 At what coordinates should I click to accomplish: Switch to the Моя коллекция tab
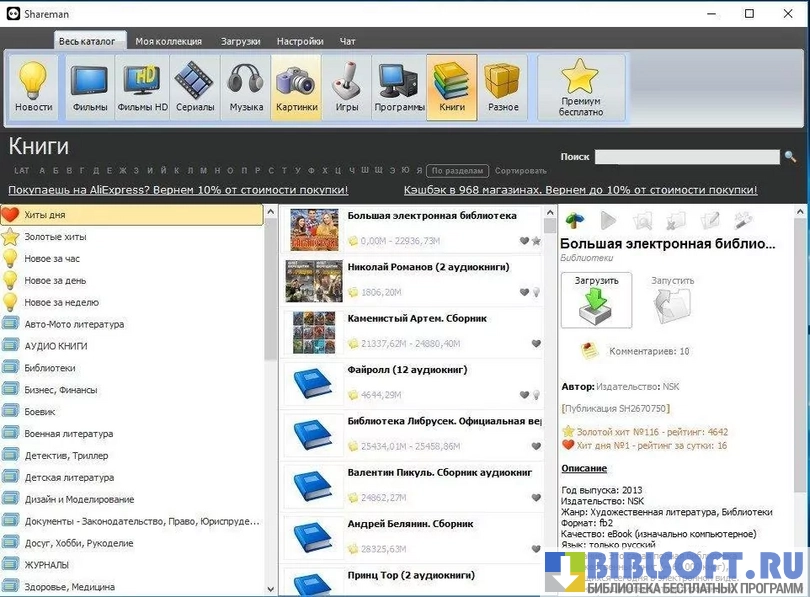(168, 41)
